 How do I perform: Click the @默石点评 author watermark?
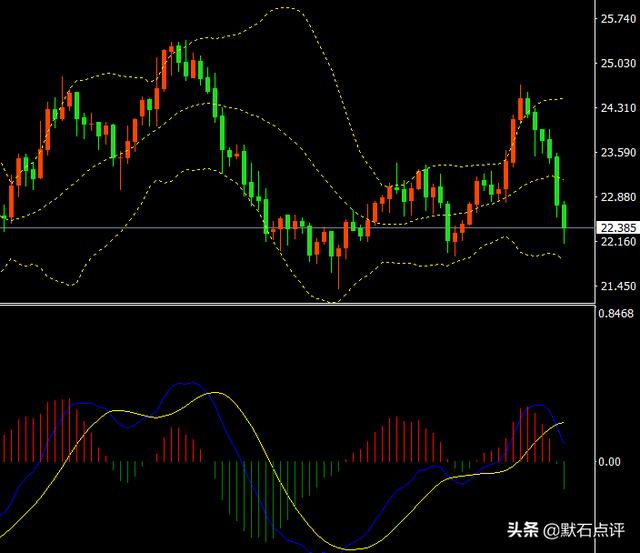(x=588, y=529)
